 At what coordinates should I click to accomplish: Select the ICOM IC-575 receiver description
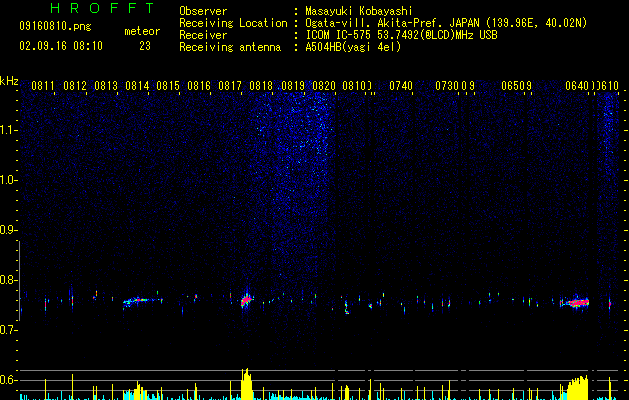point(401,35)
